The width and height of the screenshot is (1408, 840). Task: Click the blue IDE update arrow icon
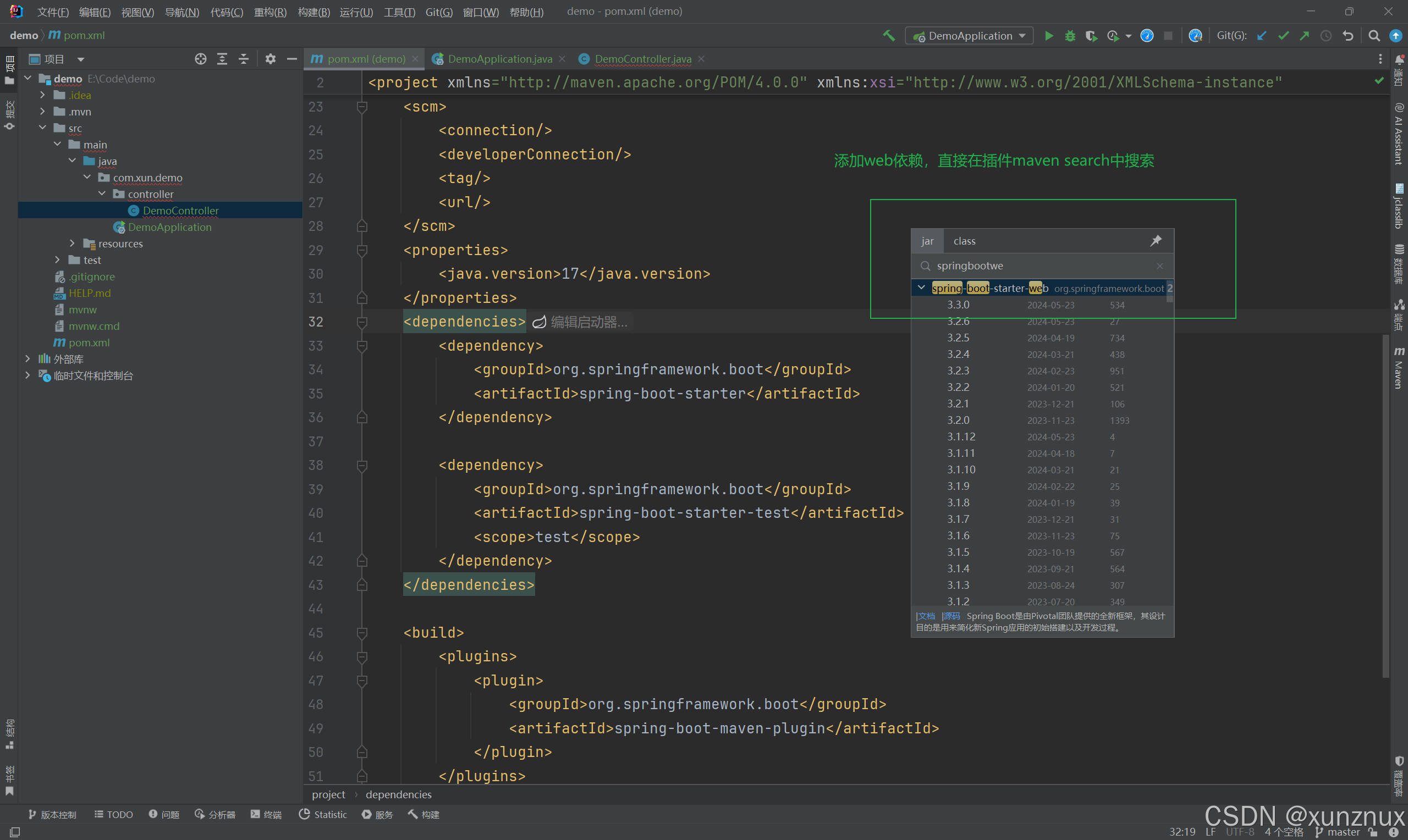[x=1395, y=36]
